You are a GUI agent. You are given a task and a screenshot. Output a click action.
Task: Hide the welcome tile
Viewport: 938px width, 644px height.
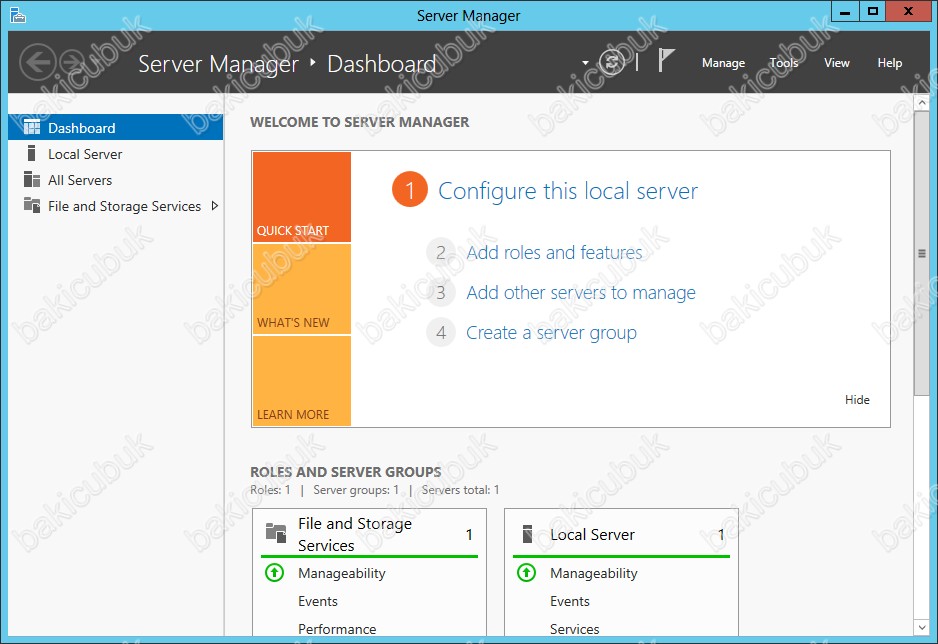coord(857,399)
